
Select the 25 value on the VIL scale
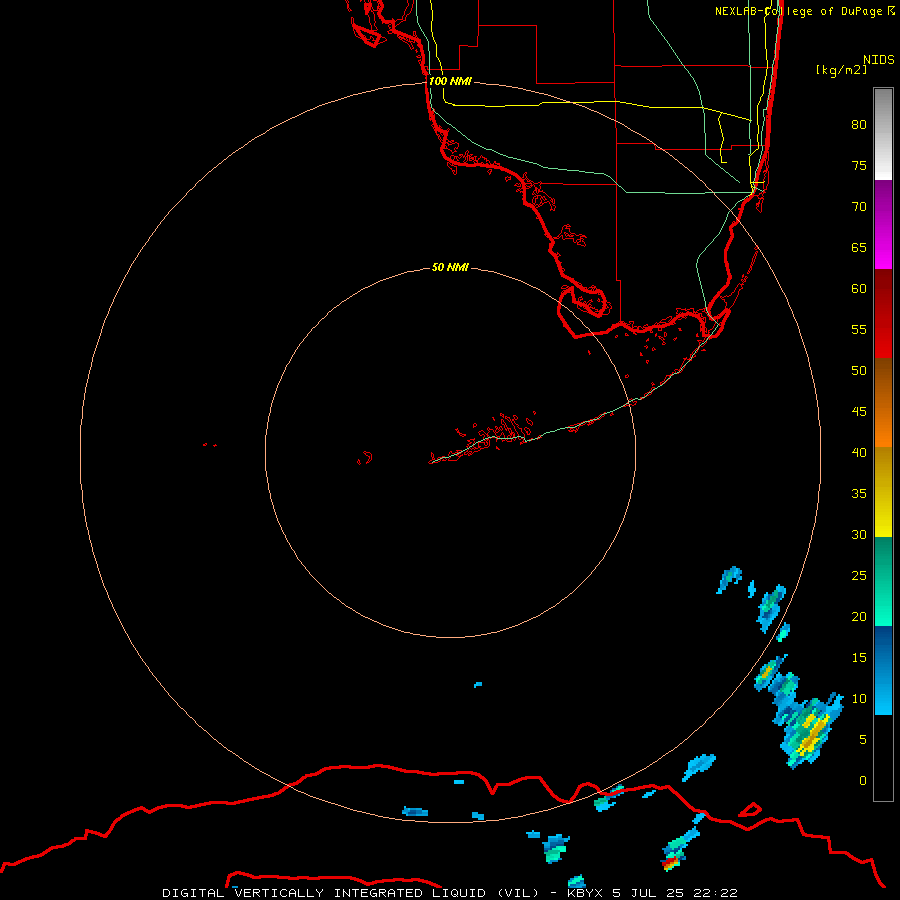click(x=859, y=575)
